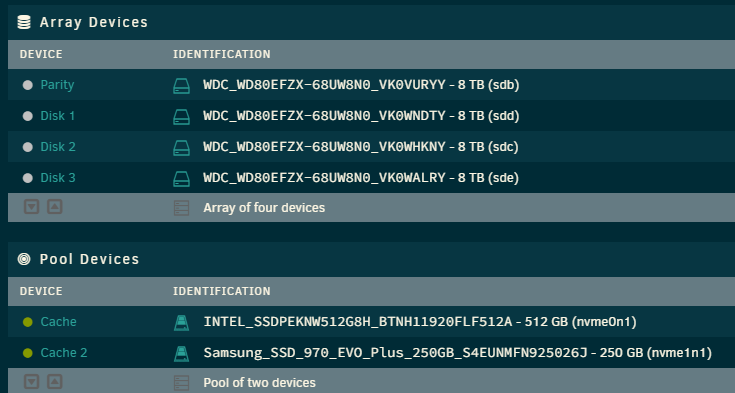This screenshot has height=393, width=735.
Task: Spin down pool devices with down-arrow button
Action: 31,381
